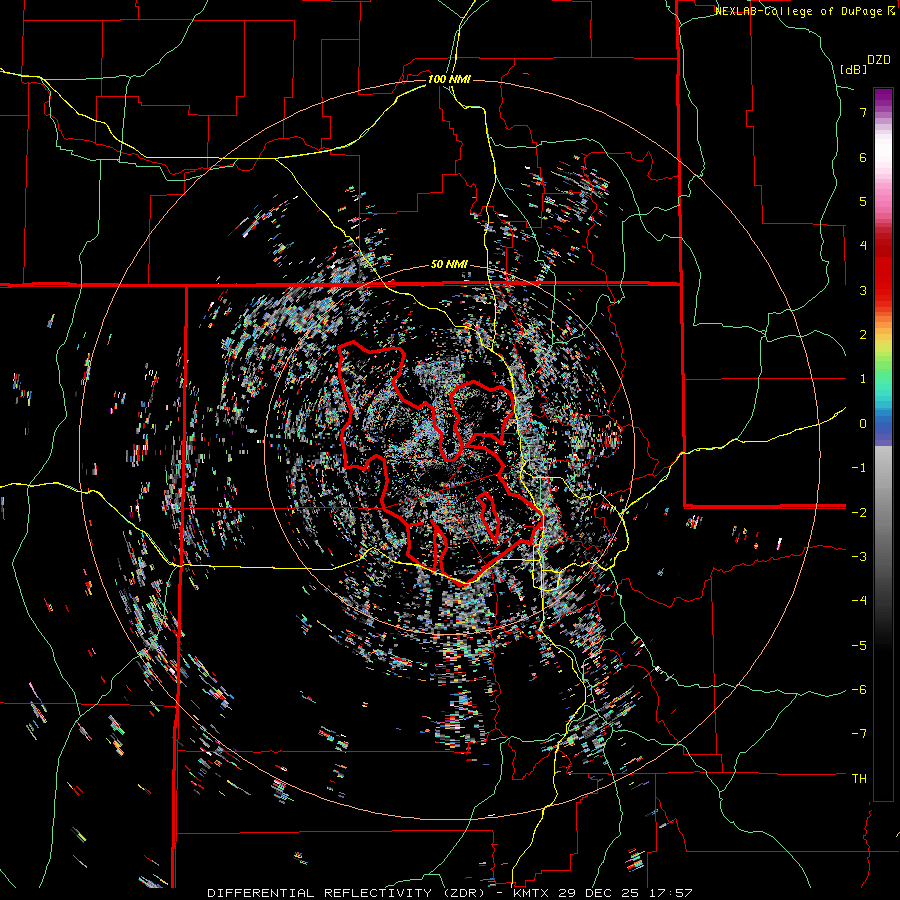This screenshot has width=900, height=900.
Task: Click the '100 NMI' range ring label
Action: pos(449,79)
